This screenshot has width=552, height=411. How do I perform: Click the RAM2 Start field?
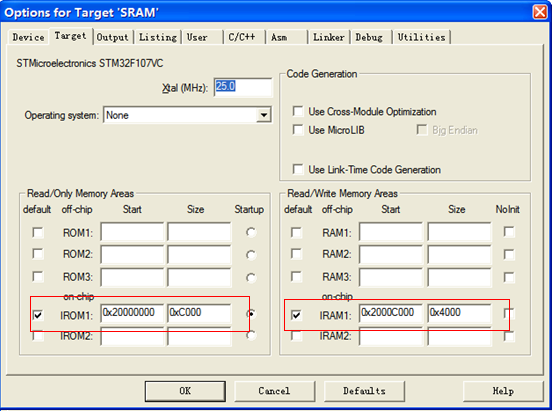[391, 254]
